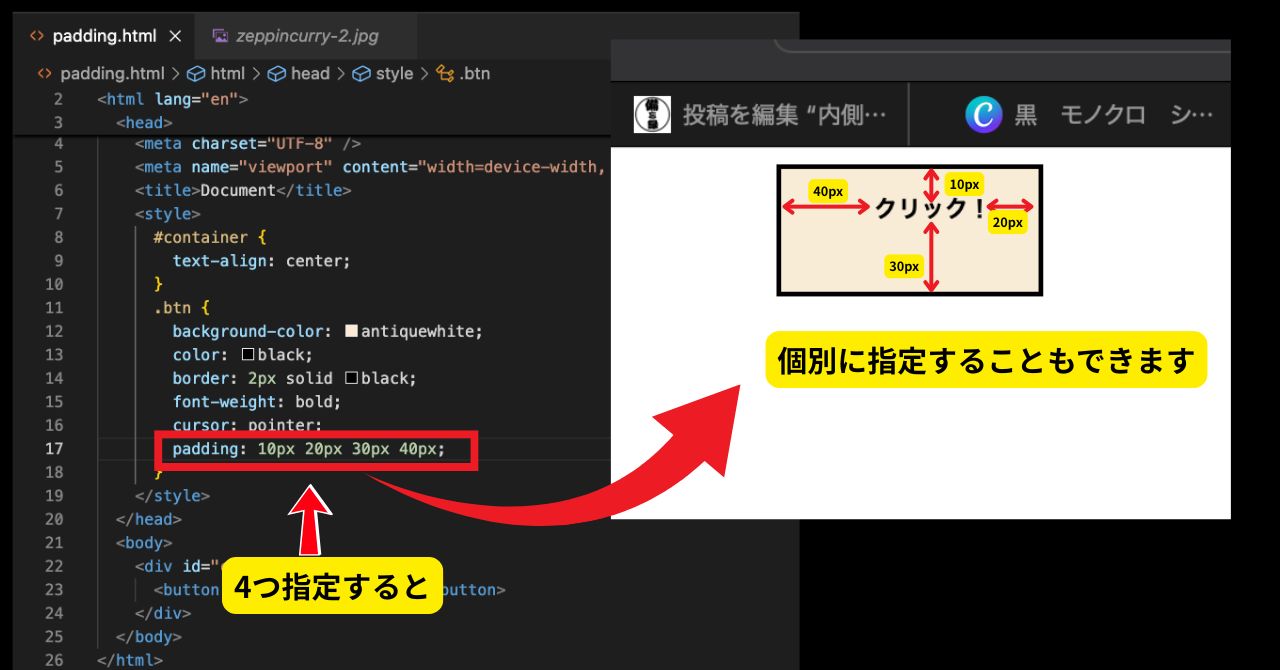Place cursor on the #container { line

[x=211, y=237]
